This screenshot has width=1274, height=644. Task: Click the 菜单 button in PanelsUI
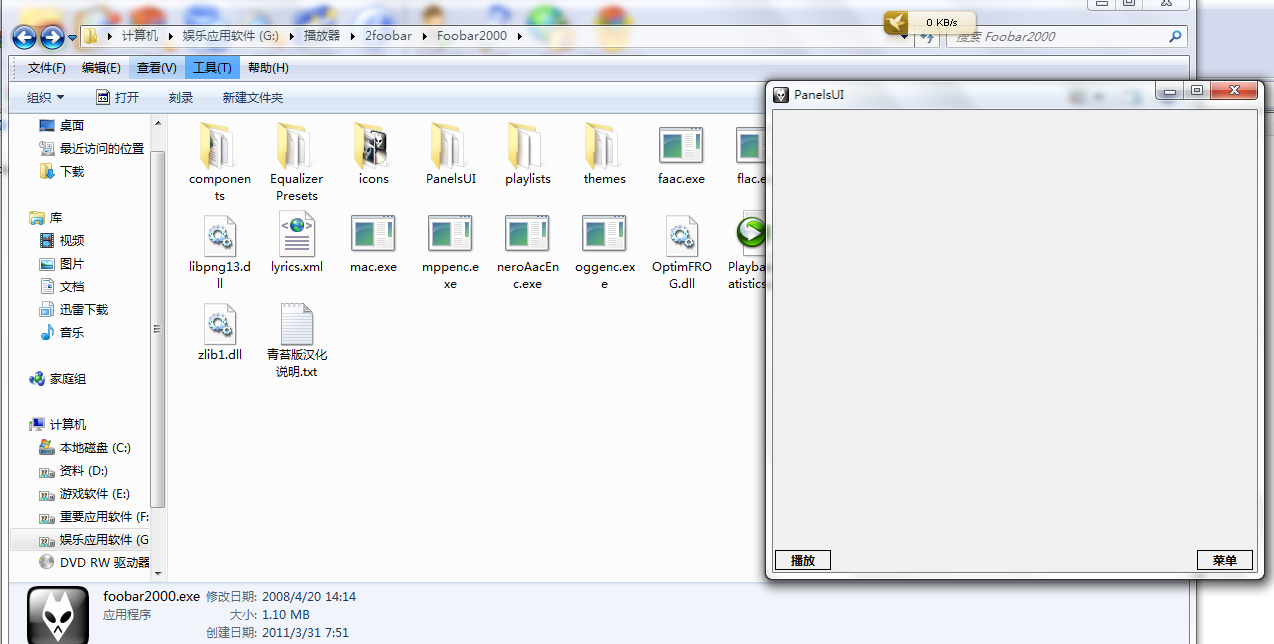coord(1225,560)
